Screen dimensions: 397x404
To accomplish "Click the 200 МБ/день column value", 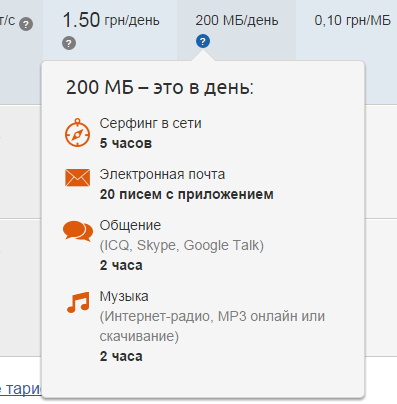I will 237,21.
